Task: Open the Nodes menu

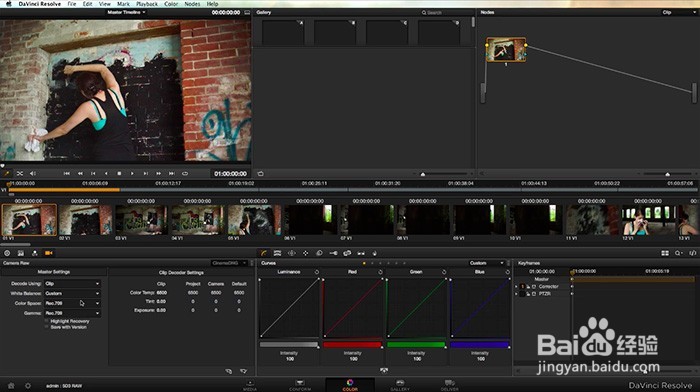Action: [192, 4]
